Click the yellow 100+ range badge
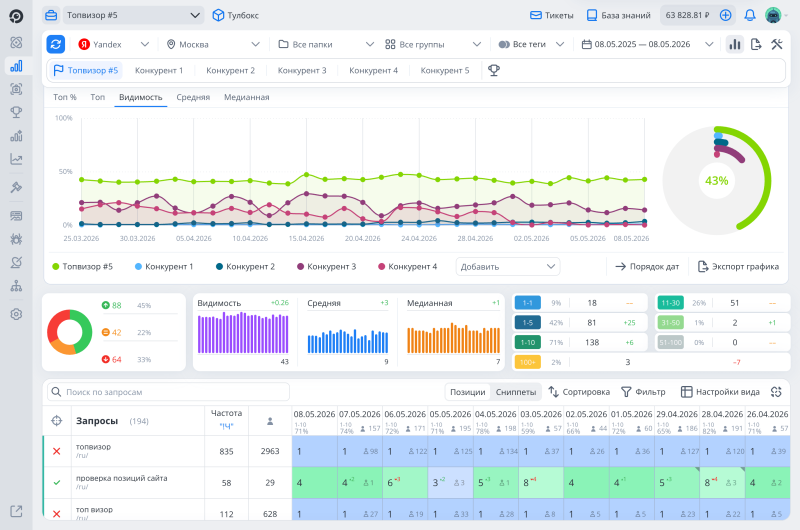 (x=528, y=362)
